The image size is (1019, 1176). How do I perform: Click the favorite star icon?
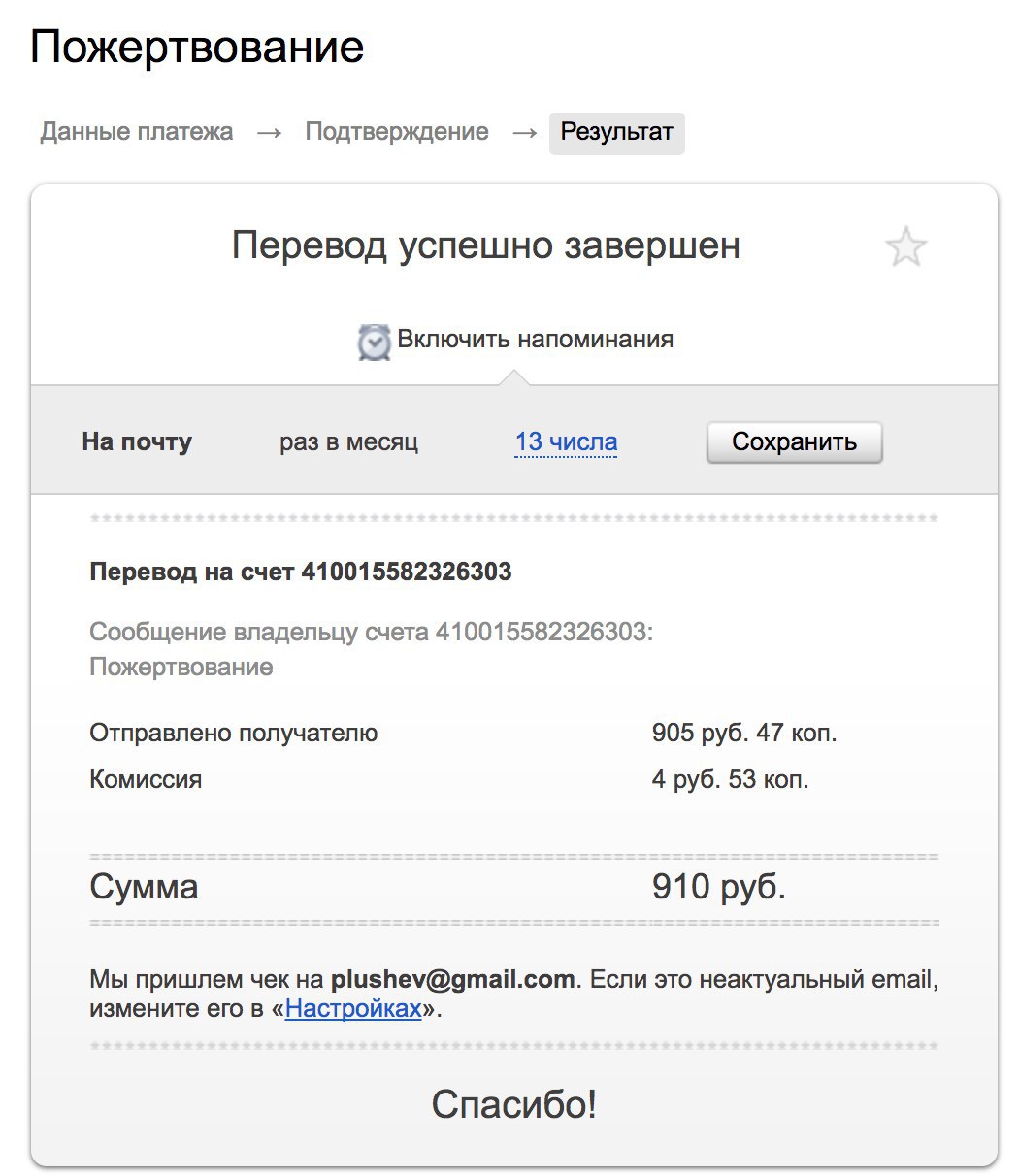tap(905, 247)
